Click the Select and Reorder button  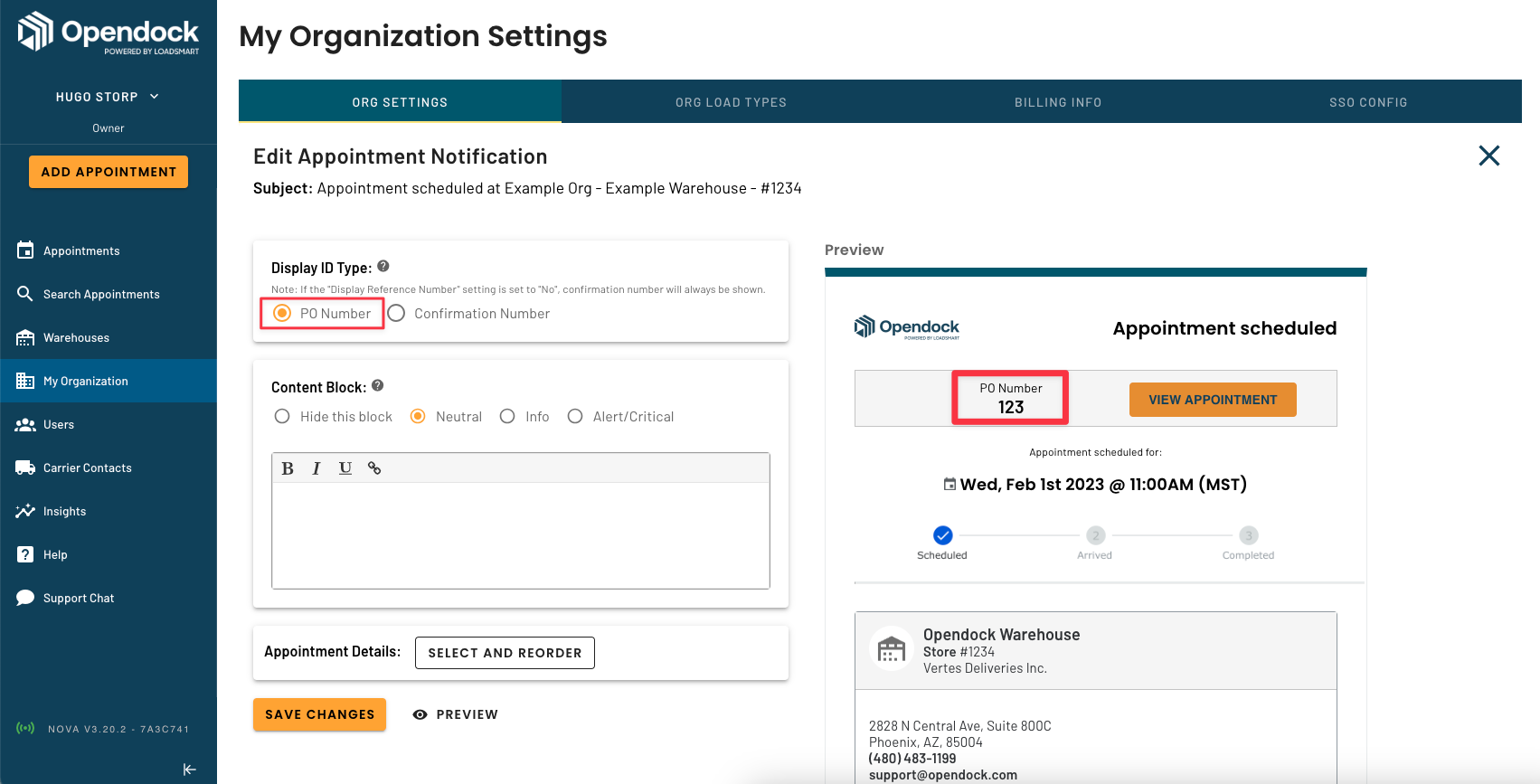(505, 653)
